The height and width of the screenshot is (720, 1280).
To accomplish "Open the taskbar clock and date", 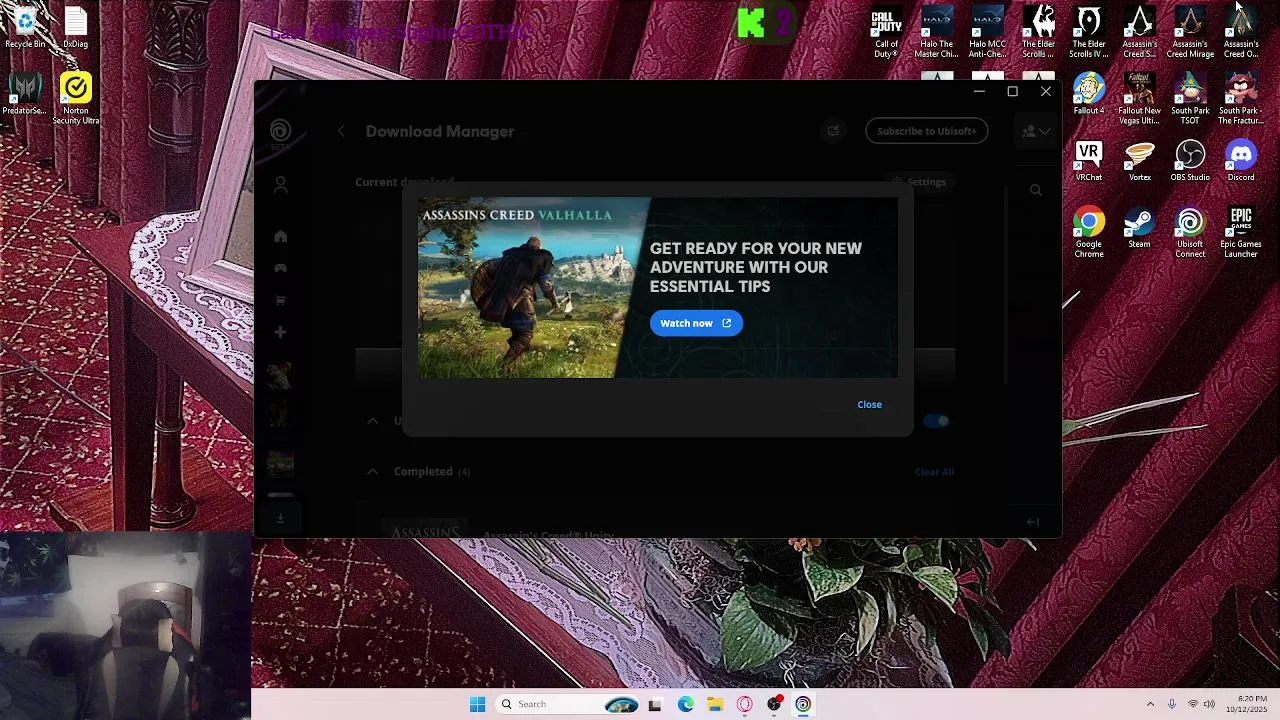I will click(x=1252, y=704).
